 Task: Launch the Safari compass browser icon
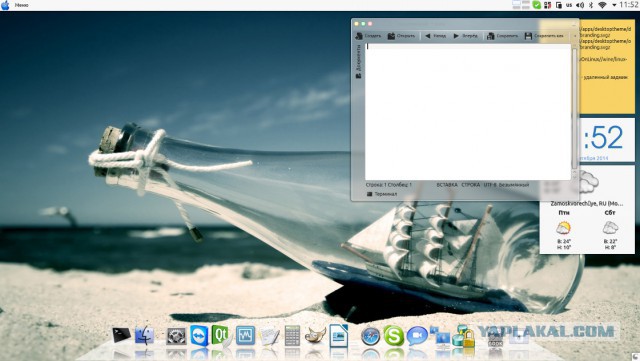pyautogui.click(x=370, y=336)
